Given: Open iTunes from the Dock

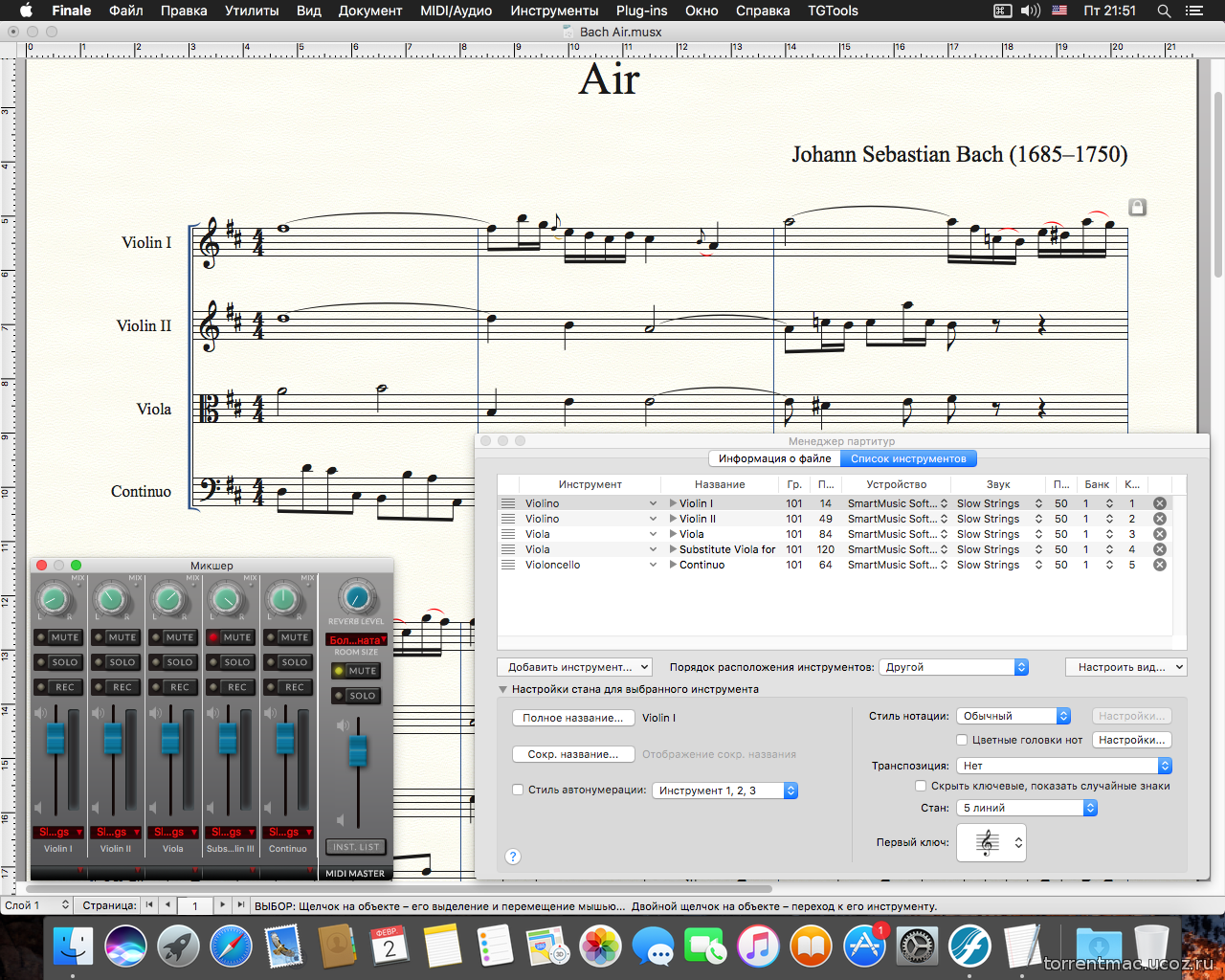Looking at the screenshot, I should [759, 947].
